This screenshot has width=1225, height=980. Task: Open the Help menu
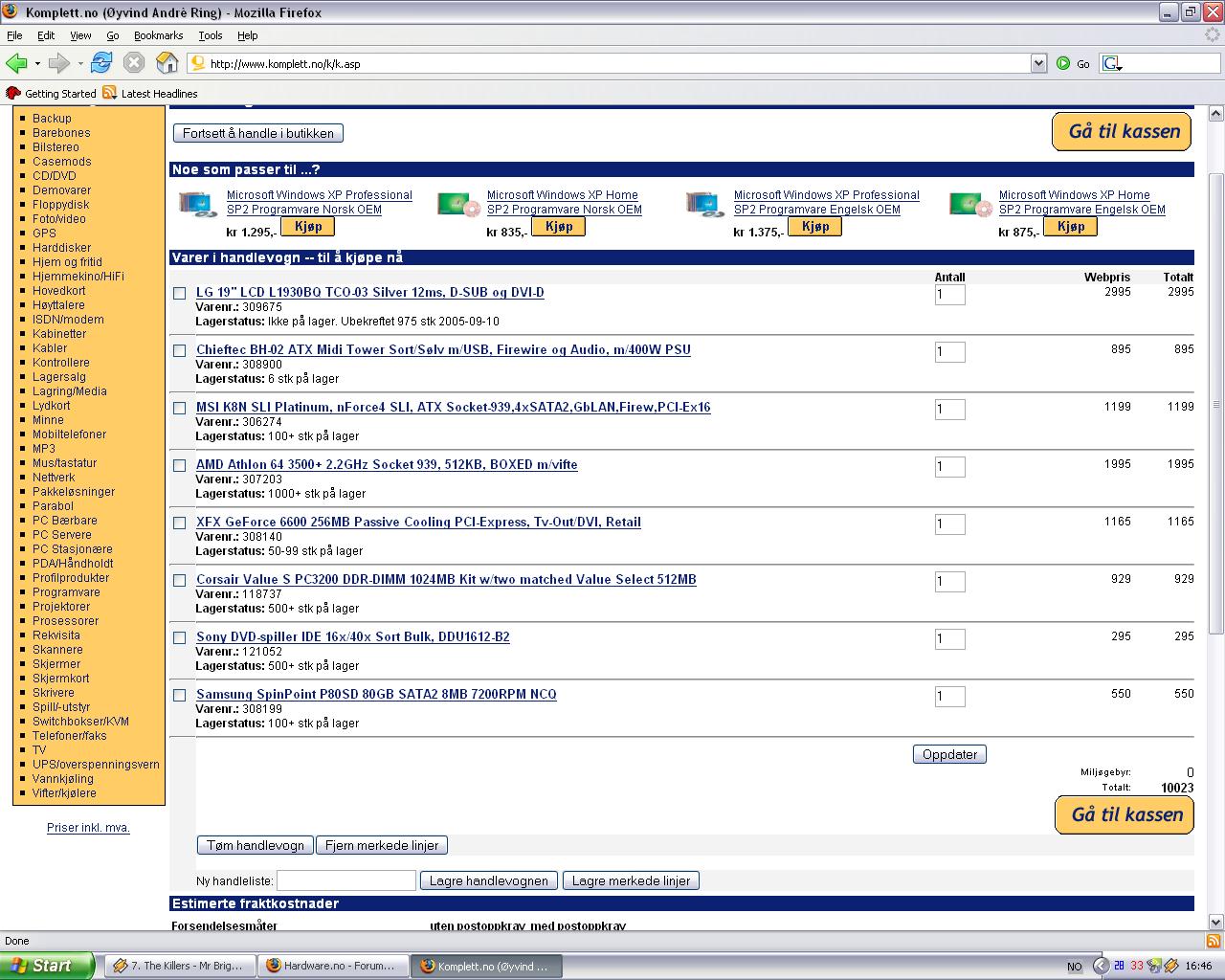[x=248, y=35]
